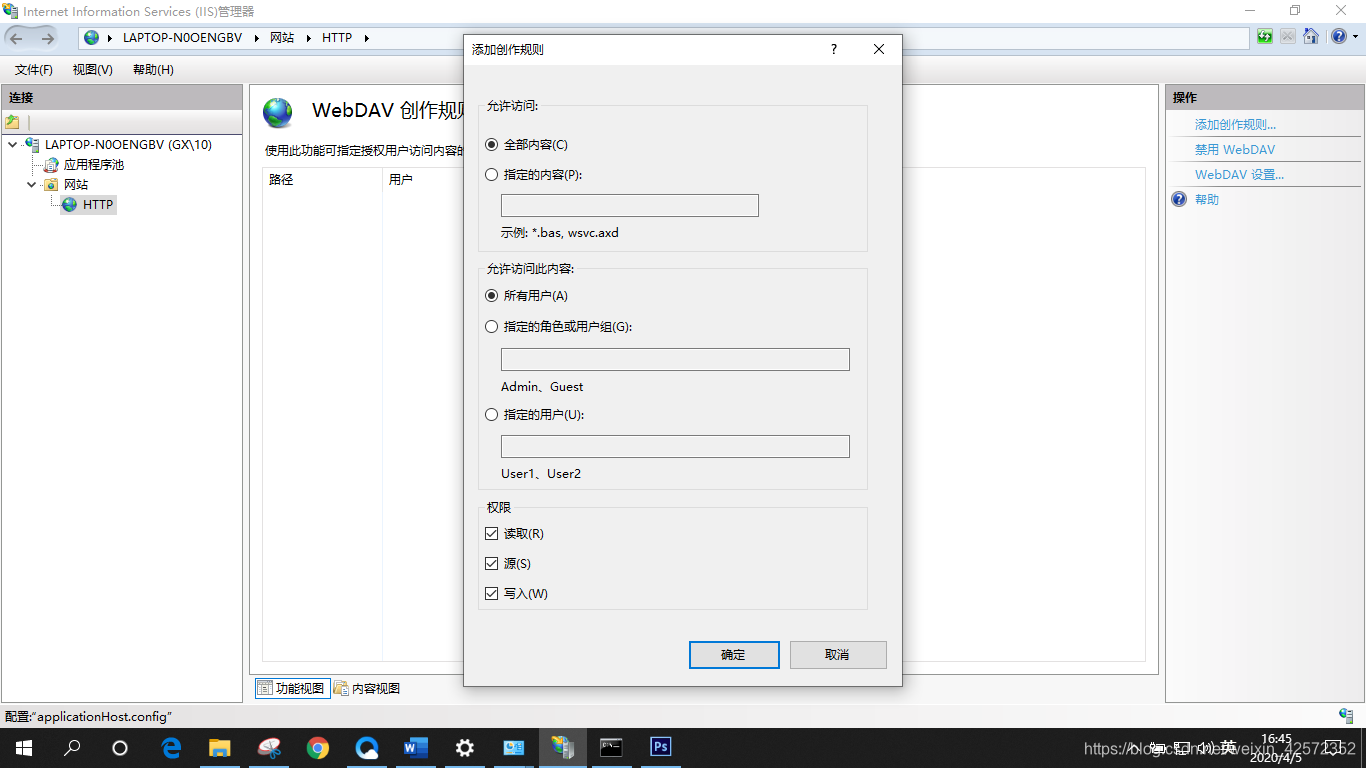The image size is (1366, 768).
Task: Click the green connect icon in 连接 panel toolbar
Action: [x=12, y=122]
